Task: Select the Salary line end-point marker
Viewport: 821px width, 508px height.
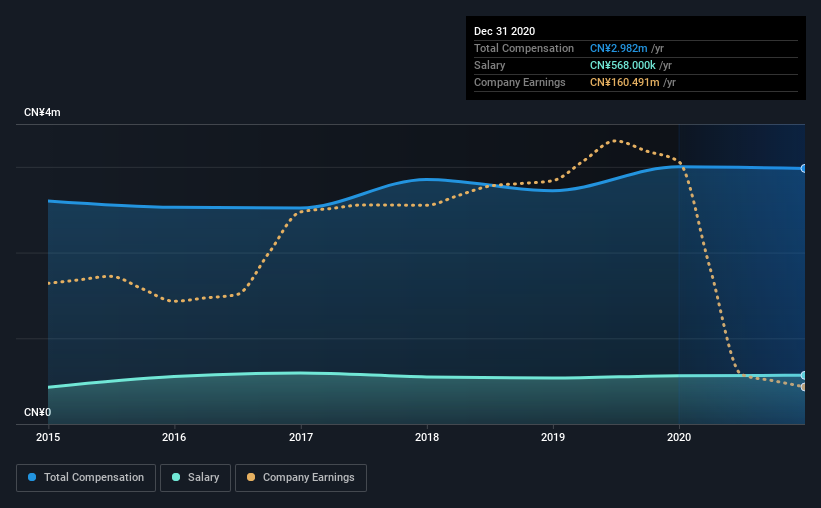Action: click(x=803, y=376)
